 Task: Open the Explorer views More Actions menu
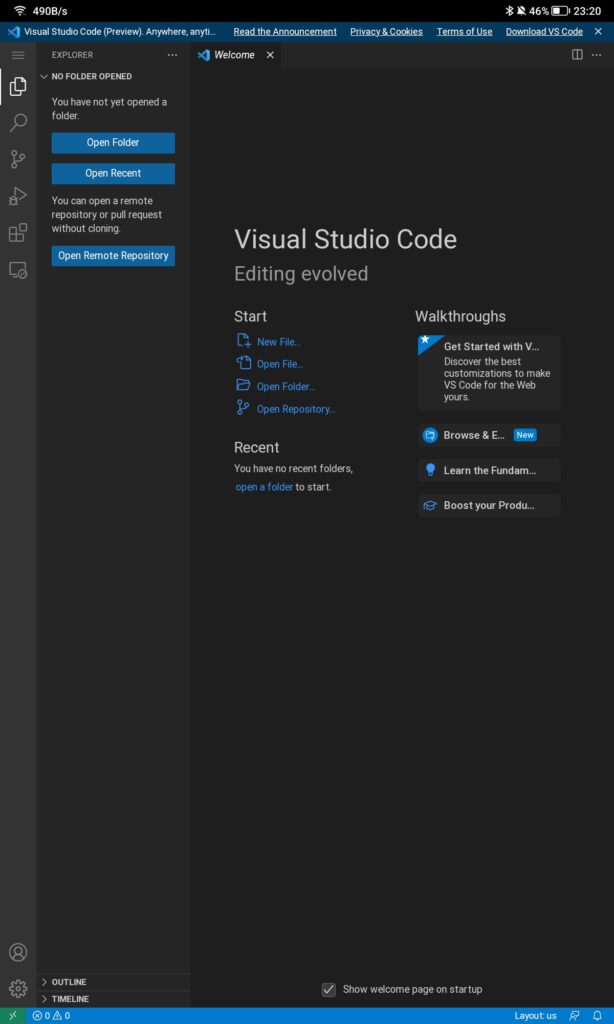[x=171, y=55]
